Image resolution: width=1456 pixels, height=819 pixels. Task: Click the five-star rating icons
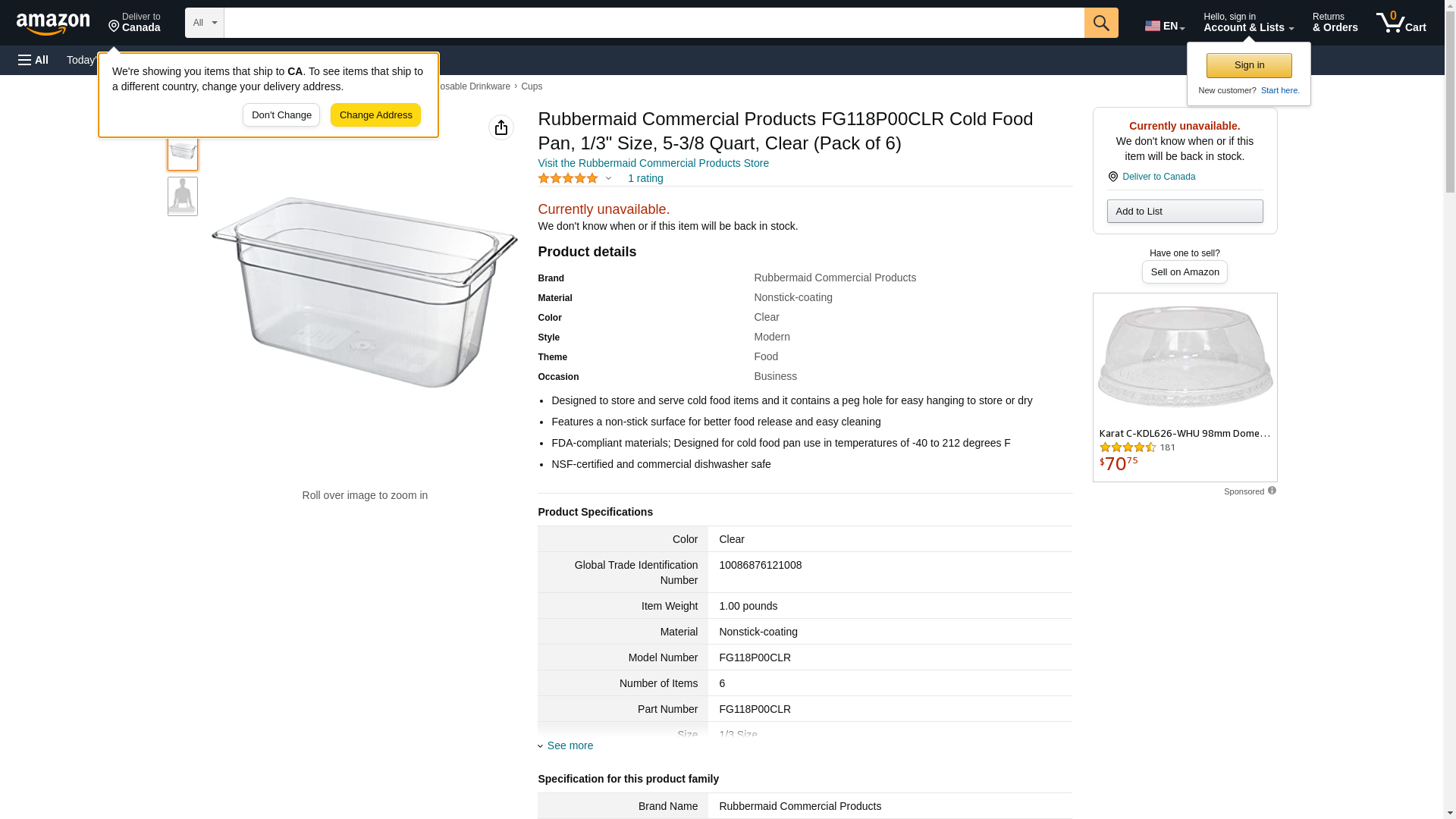click(x=568, y=178)
